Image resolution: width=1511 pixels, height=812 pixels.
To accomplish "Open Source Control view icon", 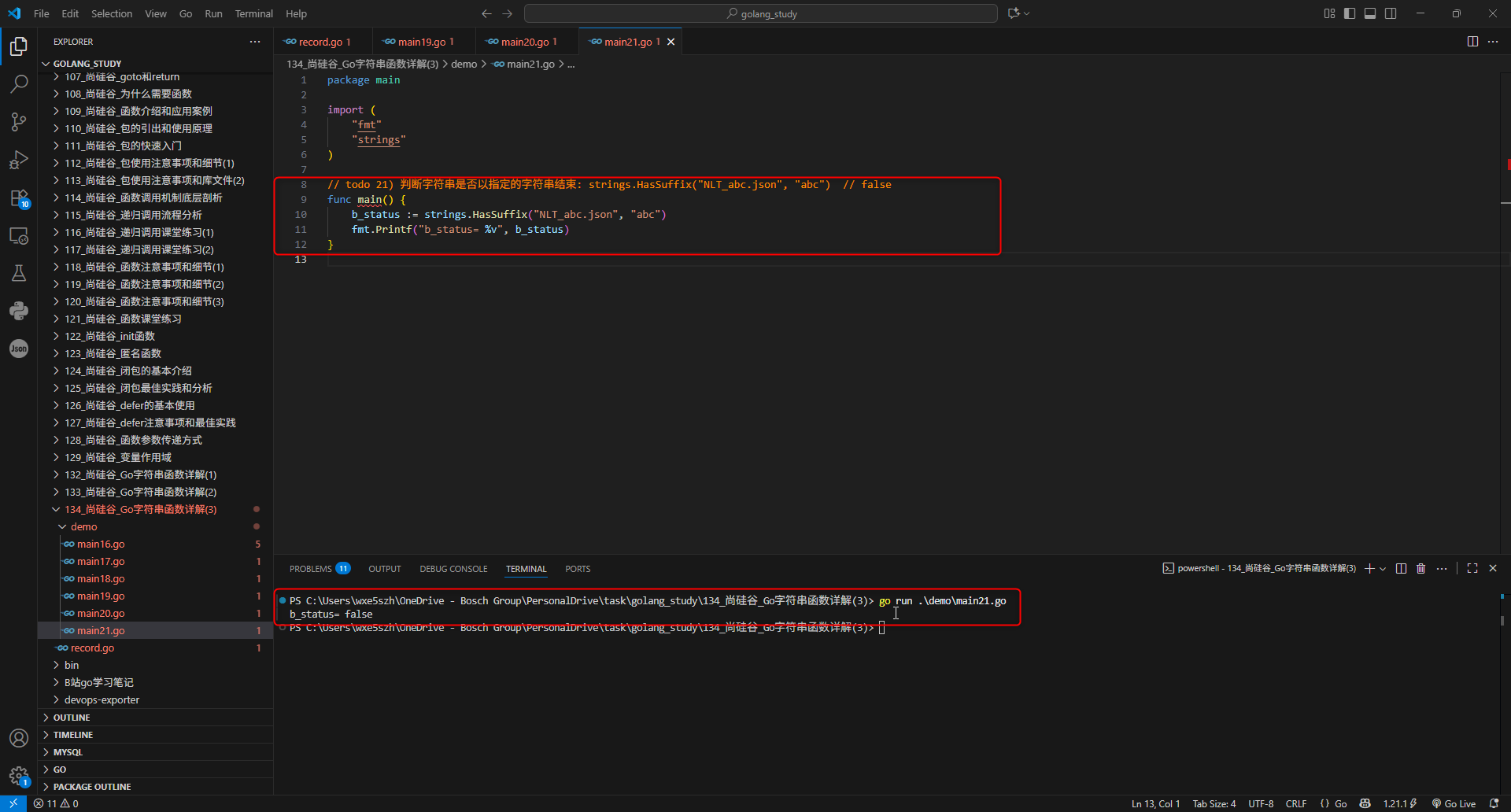I will click(x=19, y=122).
